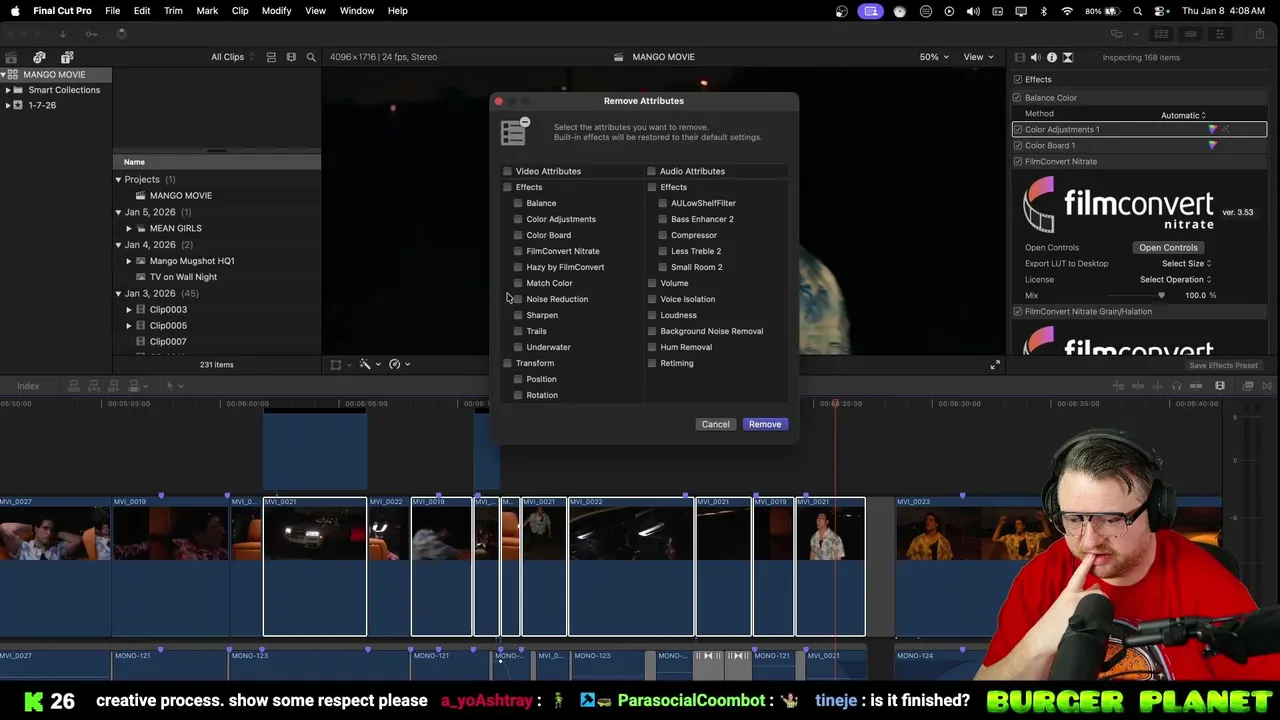Check the Compressor audio effect checkbox
The width and height of the screenshot is (1280, 720).
pos(662,235)
